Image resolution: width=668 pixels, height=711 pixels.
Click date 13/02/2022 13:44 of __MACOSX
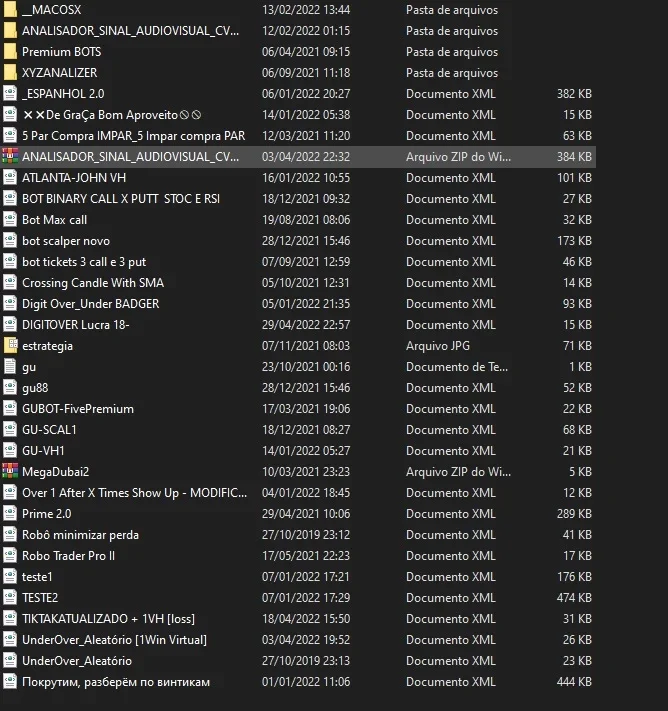pyautogui.click(x=306, y=10)
